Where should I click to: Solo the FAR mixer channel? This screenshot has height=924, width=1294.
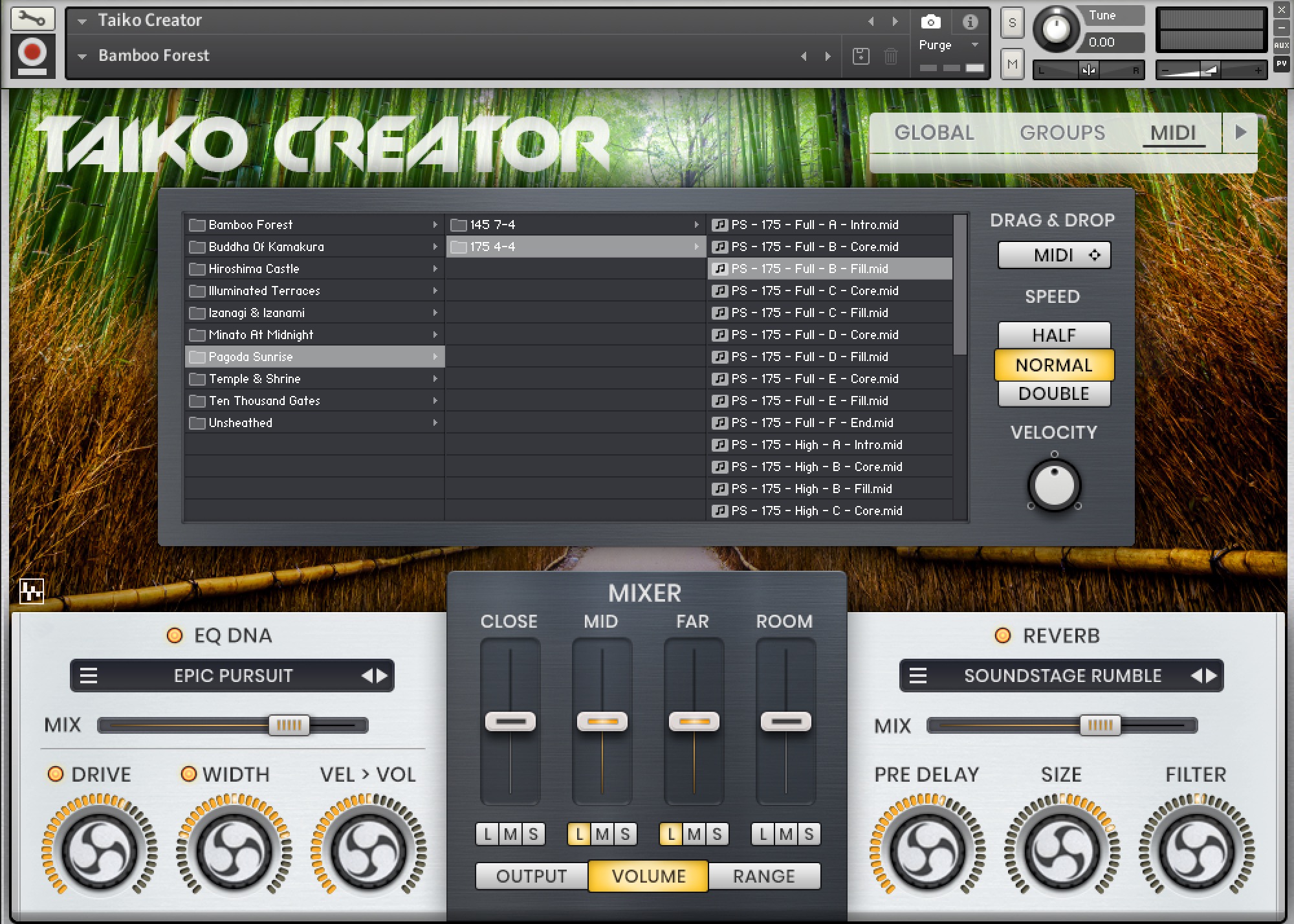(717, 834)
